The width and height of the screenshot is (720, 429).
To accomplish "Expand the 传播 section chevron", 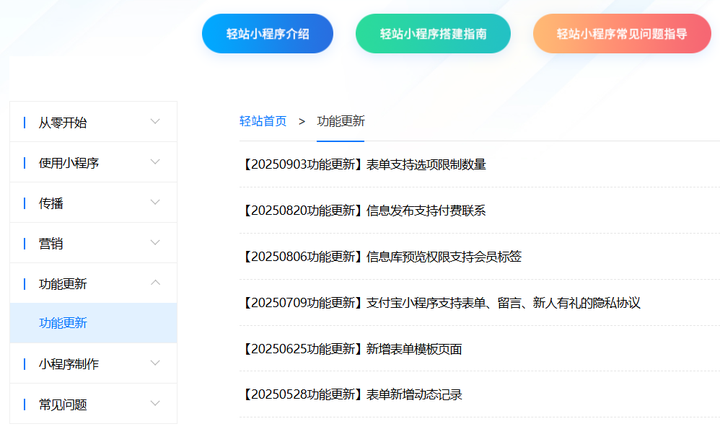I will tap(155, 202).
